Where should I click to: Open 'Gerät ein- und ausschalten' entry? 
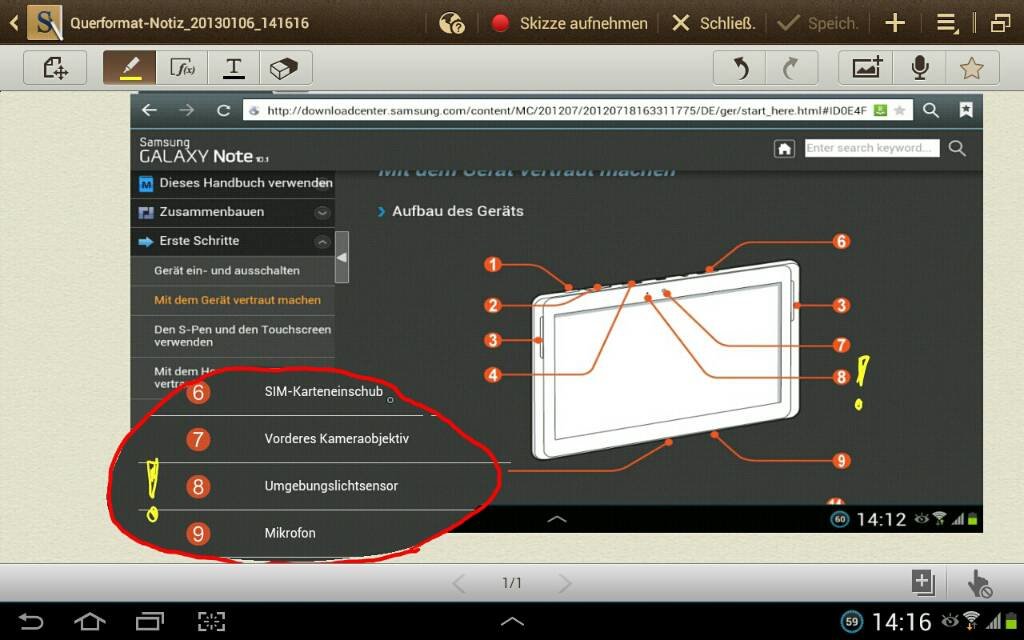pos(233,270)
